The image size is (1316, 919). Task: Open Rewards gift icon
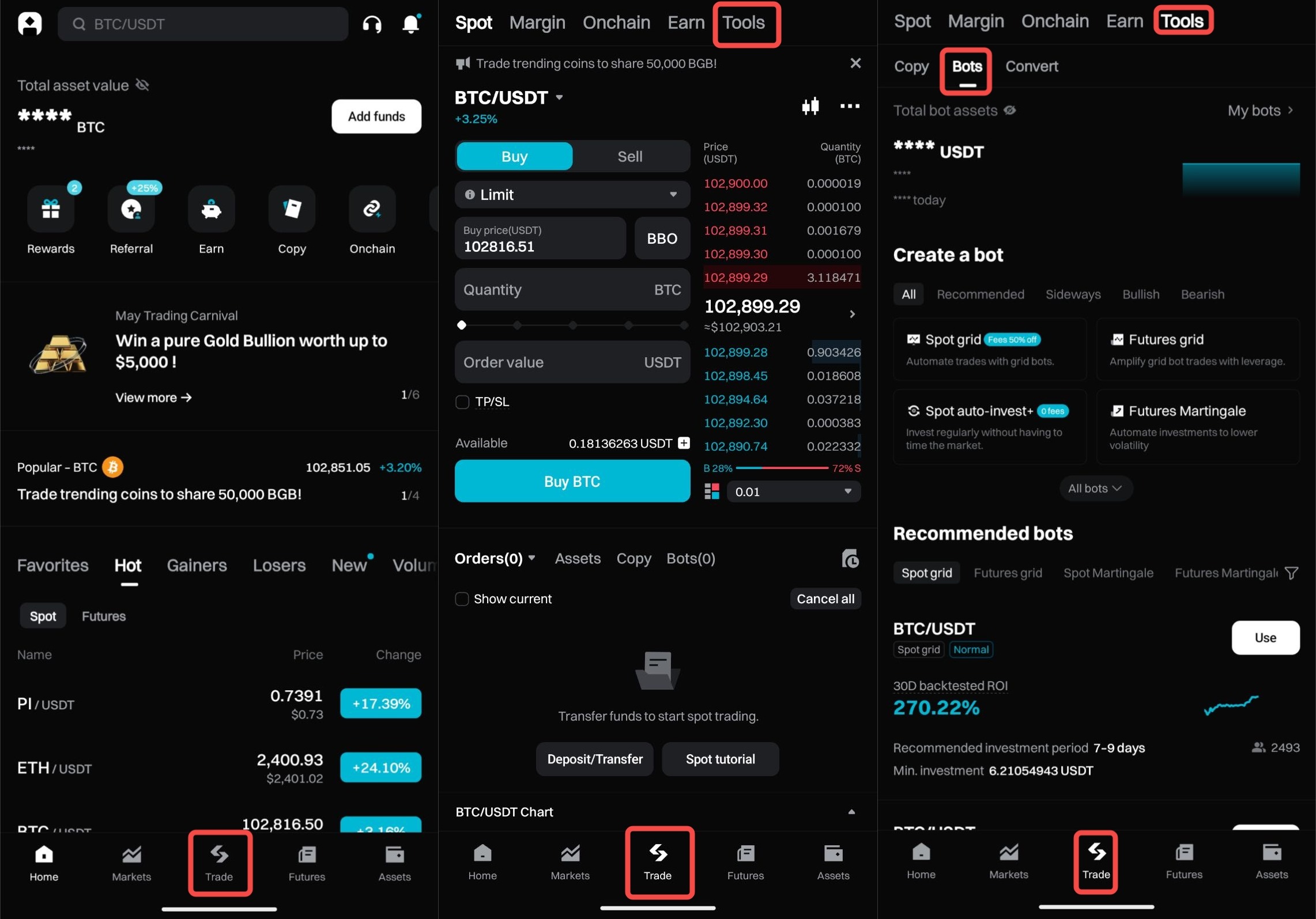click(51, 209)
